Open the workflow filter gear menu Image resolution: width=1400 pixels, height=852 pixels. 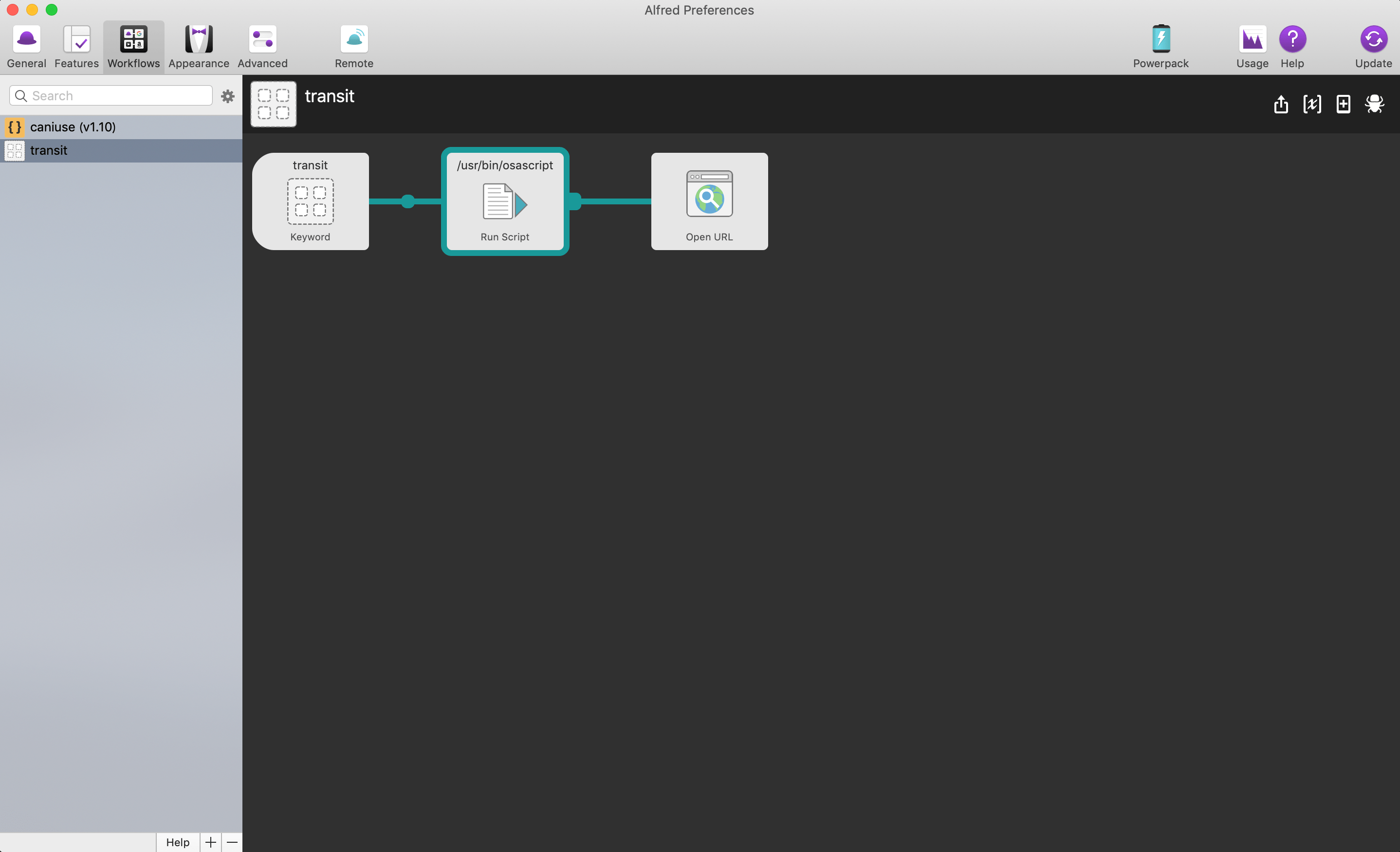[x=227, y=96]
